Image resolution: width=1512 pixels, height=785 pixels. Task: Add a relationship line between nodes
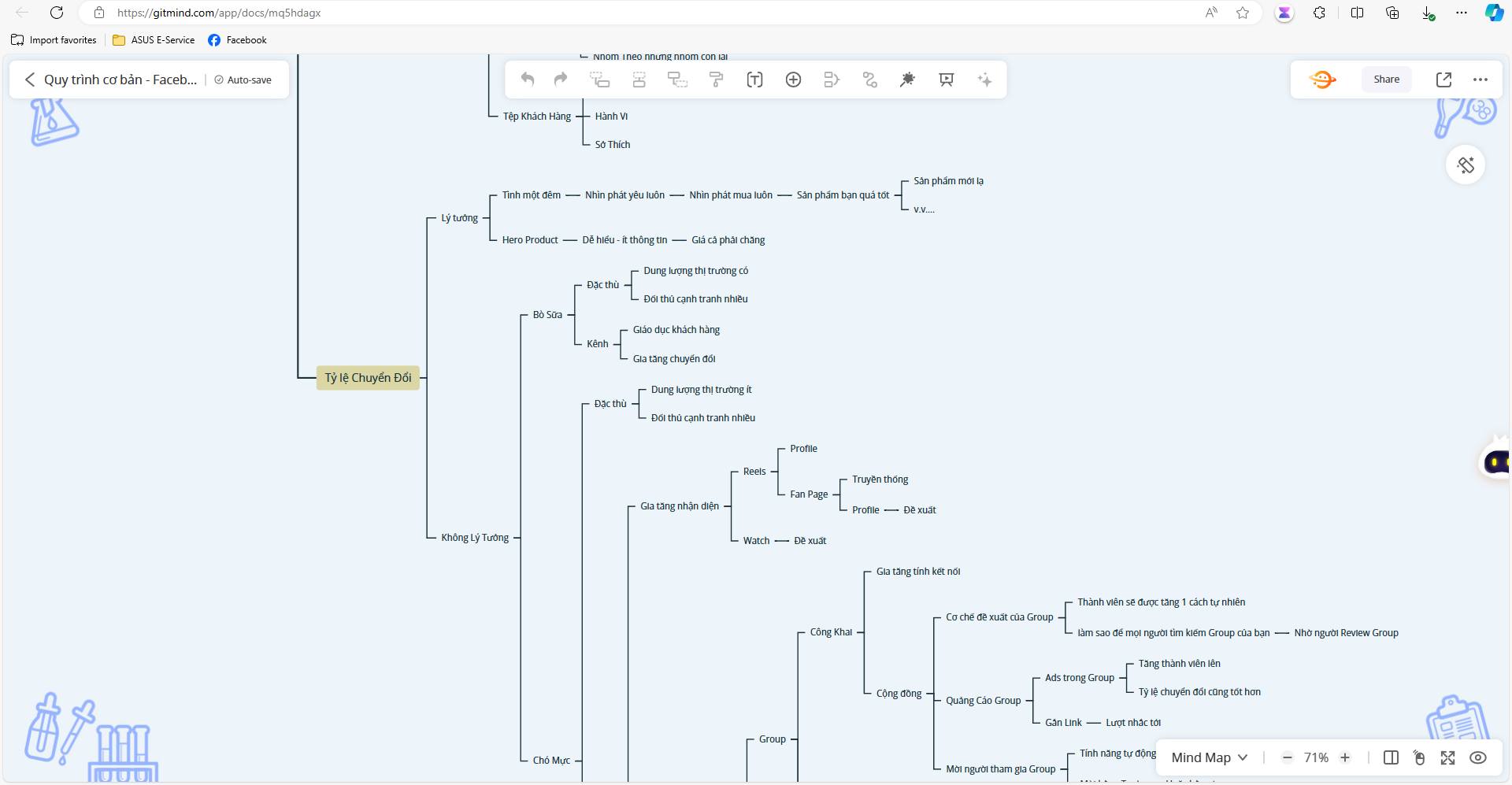coord(869,80)
